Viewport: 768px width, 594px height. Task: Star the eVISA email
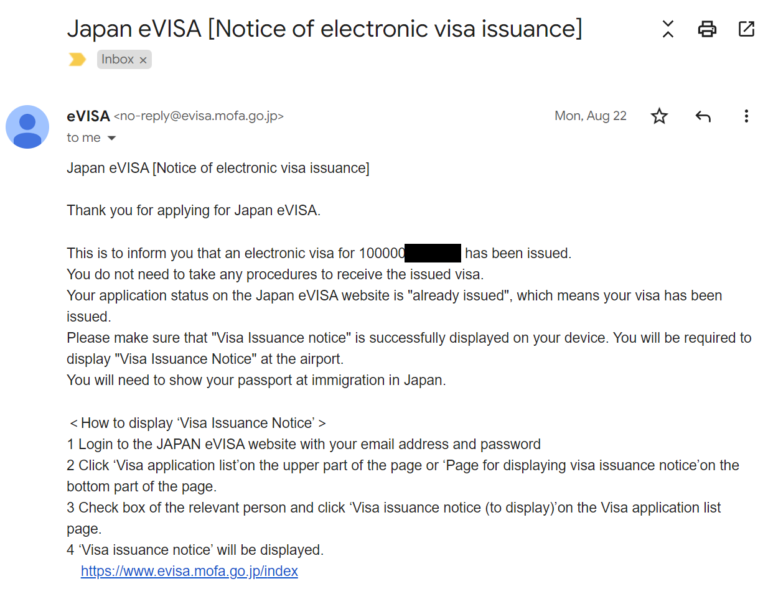click(659, 116)
